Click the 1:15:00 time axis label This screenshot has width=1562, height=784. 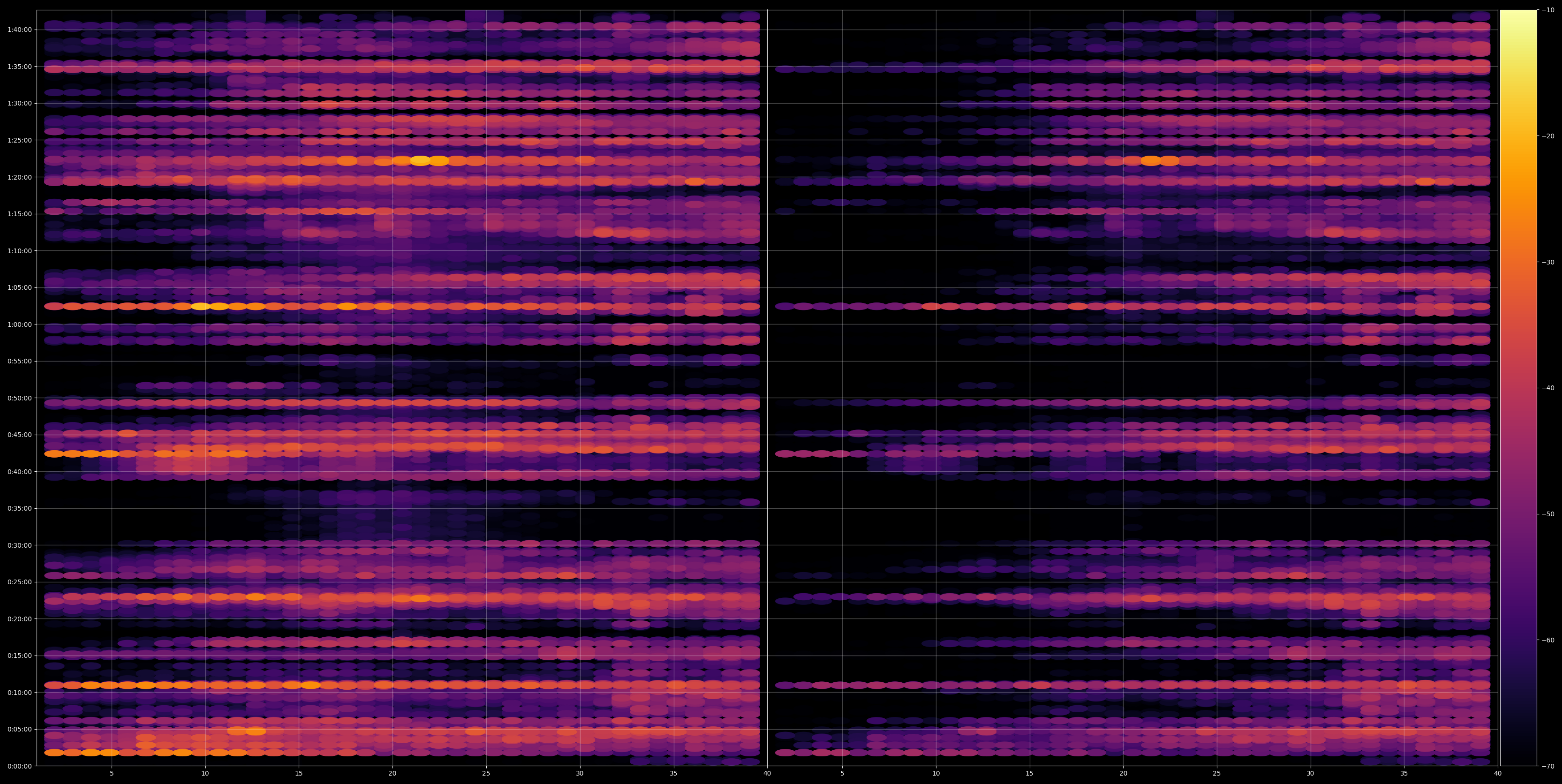pos(19,214)
